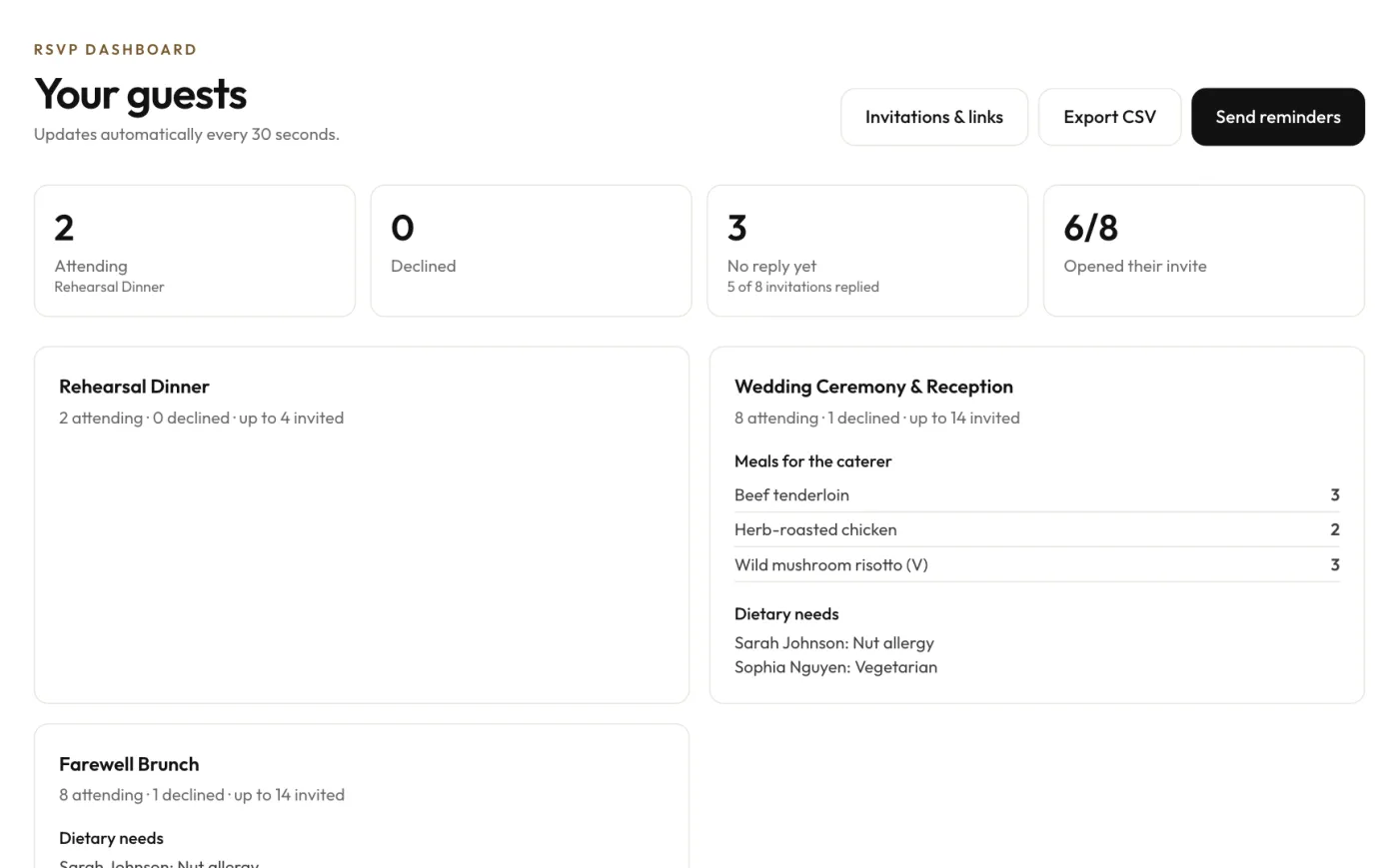
Task: Click the Herb-roasted chicken count 2
Action: click(x=1334, y=529)
